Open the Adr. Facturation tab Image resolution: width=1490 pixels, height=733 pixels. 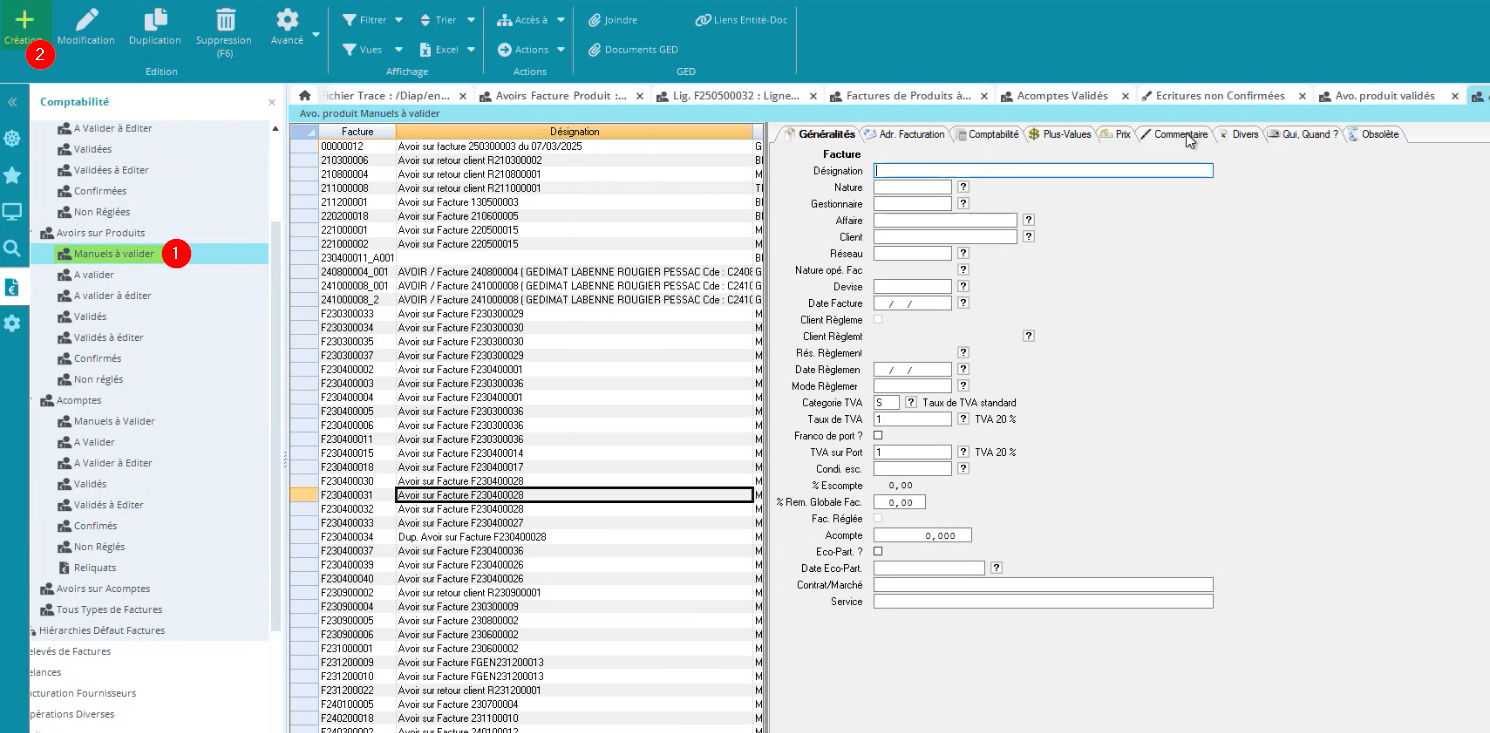904,134
